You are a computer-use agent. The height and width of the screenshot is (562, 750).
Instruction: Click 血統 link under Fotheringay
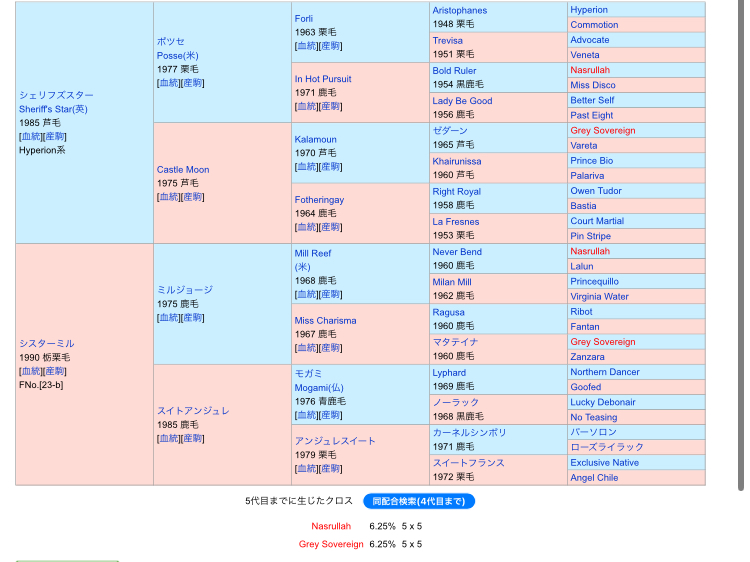[307, 227]
